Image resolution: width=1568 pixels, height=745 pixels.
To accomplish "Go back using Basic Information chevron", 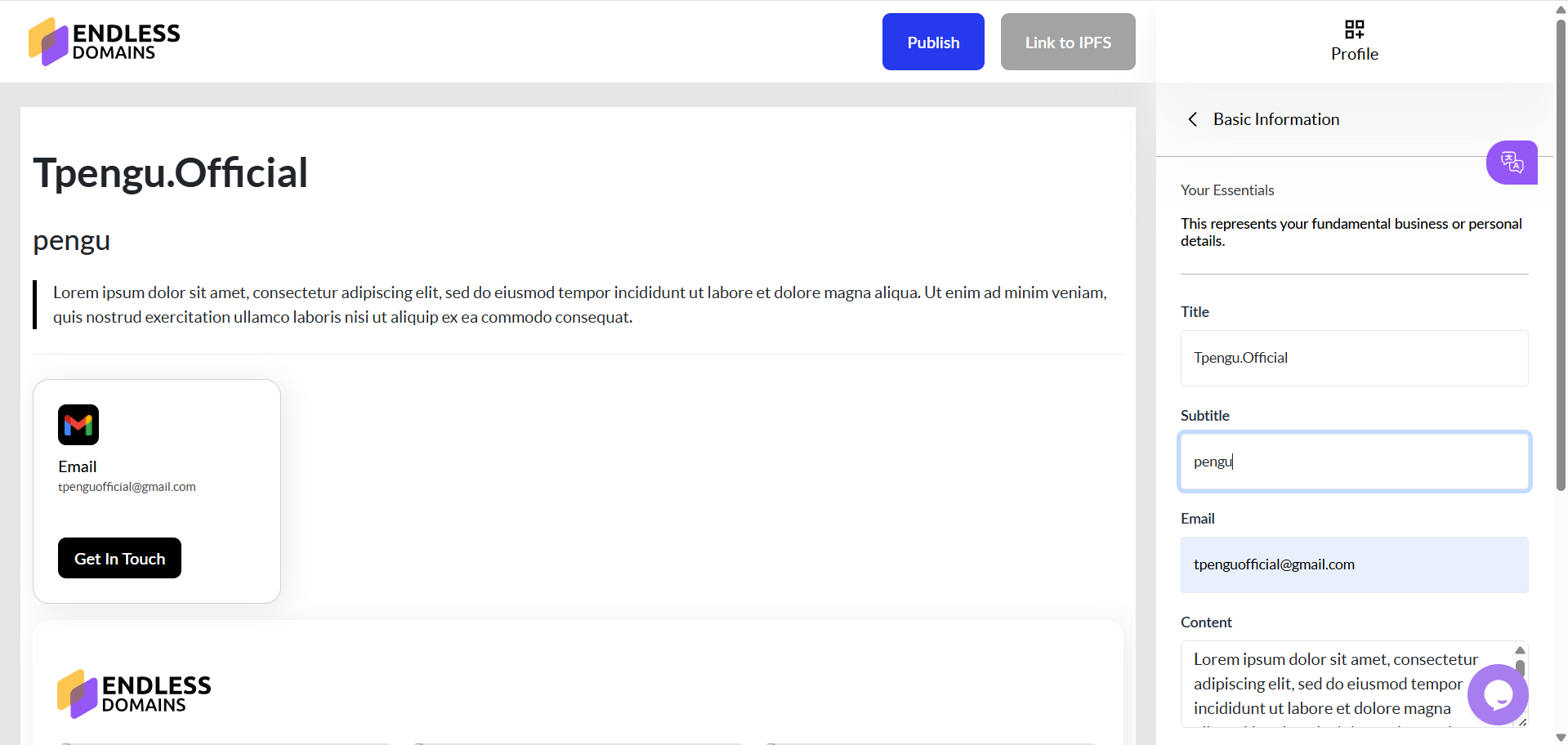I will coord(1193,119).
